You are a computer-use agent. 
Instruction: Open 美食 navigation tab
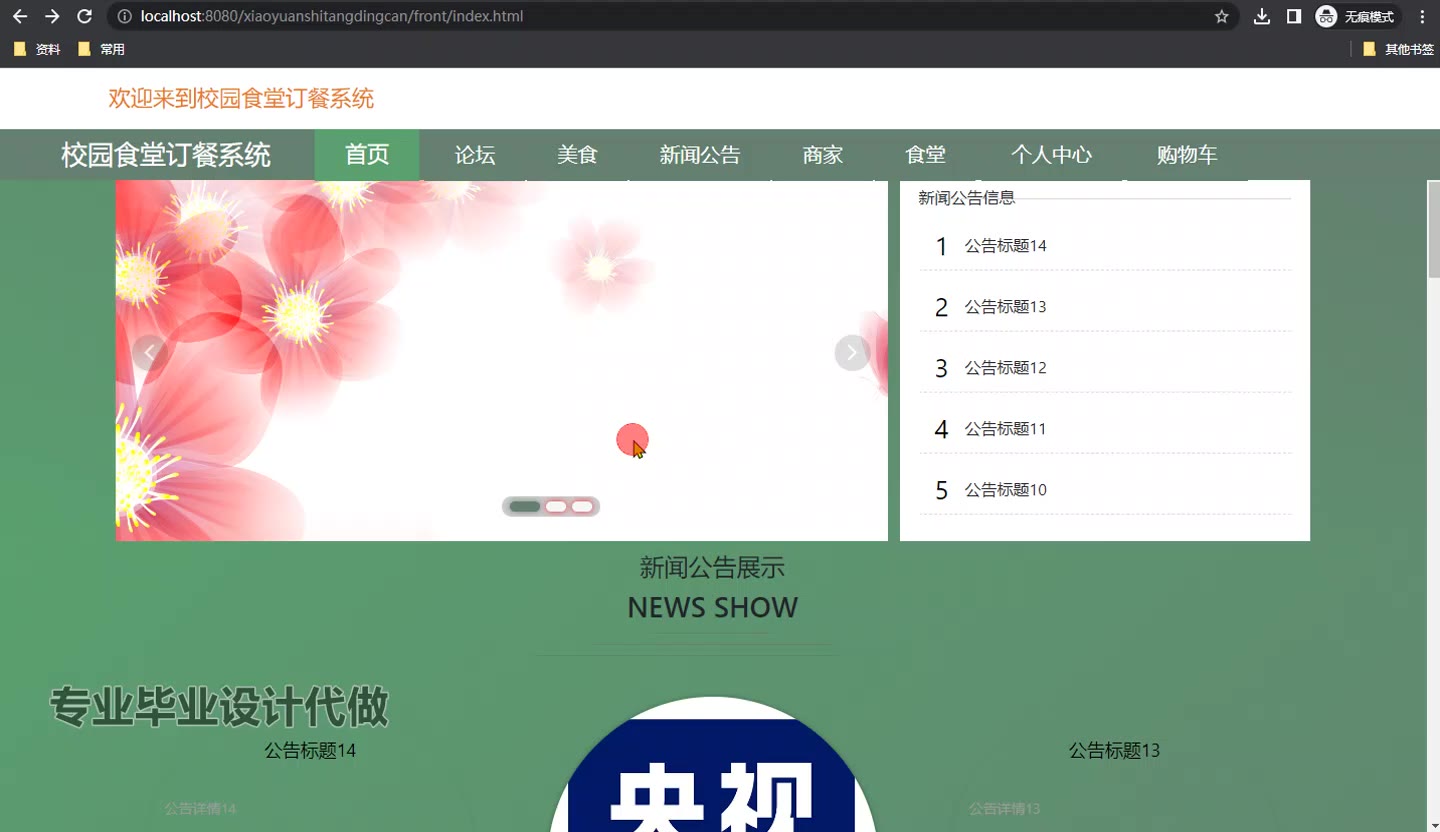[577, 155]
